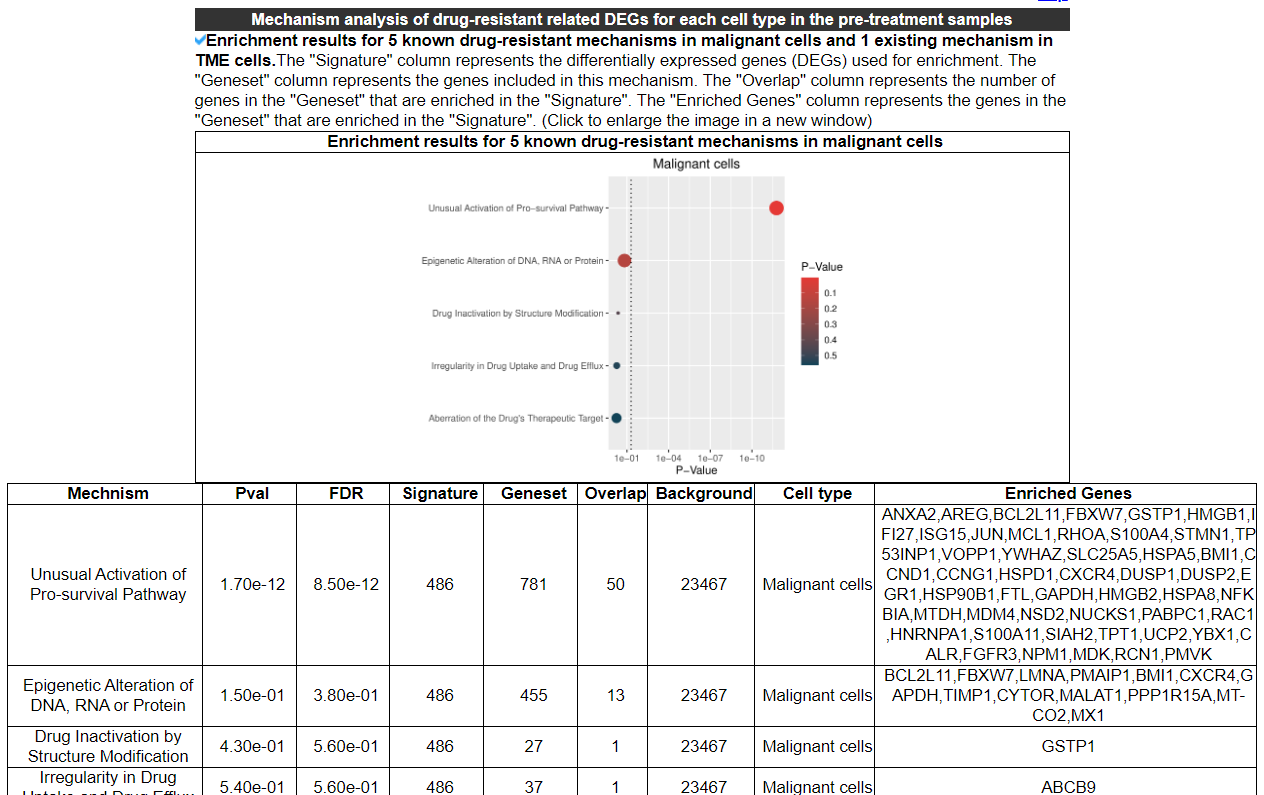
Task: Click the 'Mechnism' column header
Action: 108,493
